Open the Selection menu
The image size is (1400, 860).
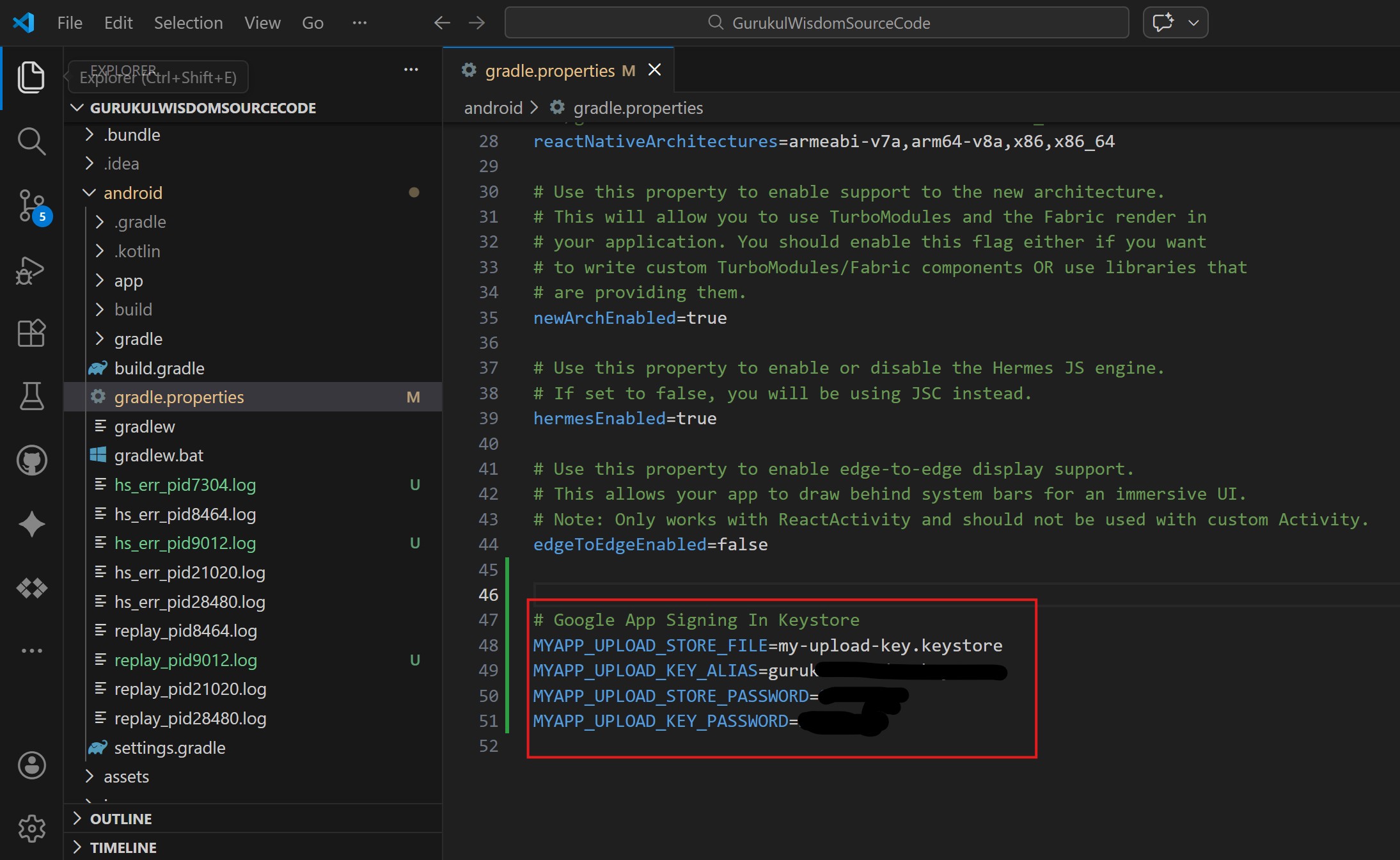[188, 23]
